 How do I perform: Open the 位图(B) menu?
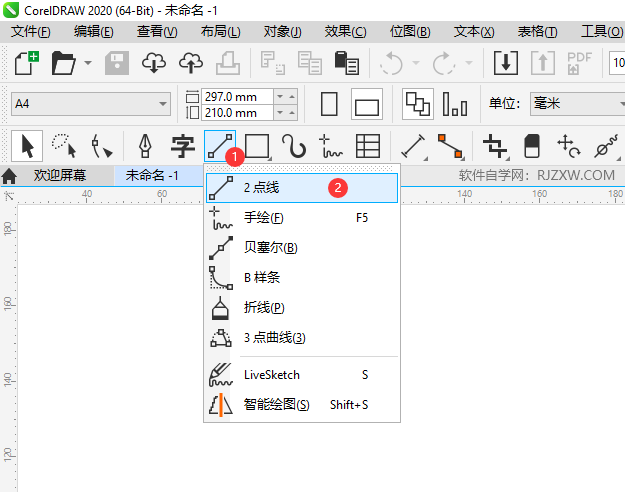(410, 31)
